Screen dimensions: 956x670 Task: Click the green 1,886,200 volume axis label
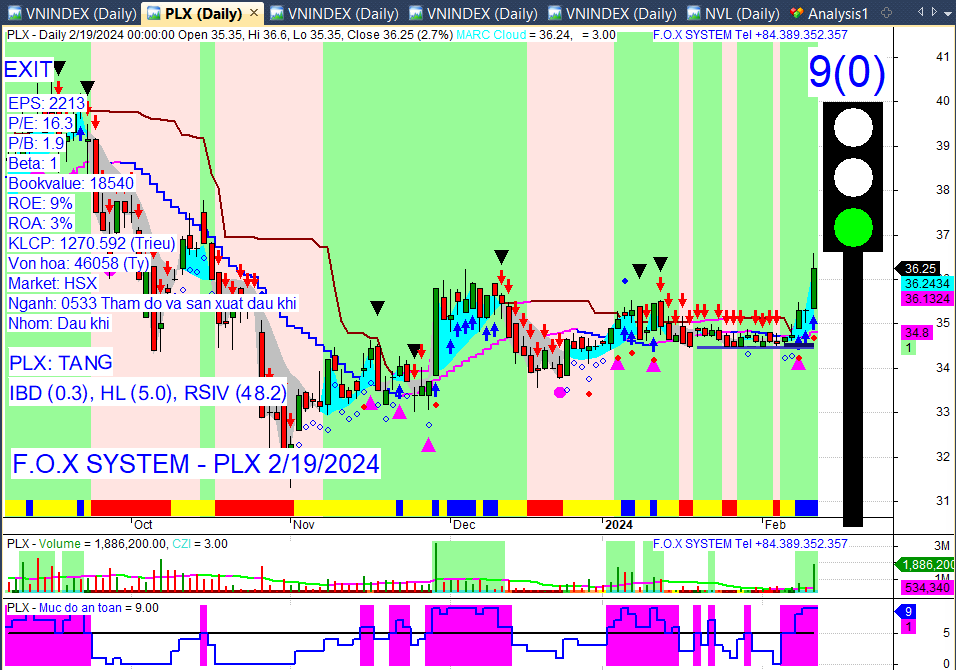(x=927, y=565)
